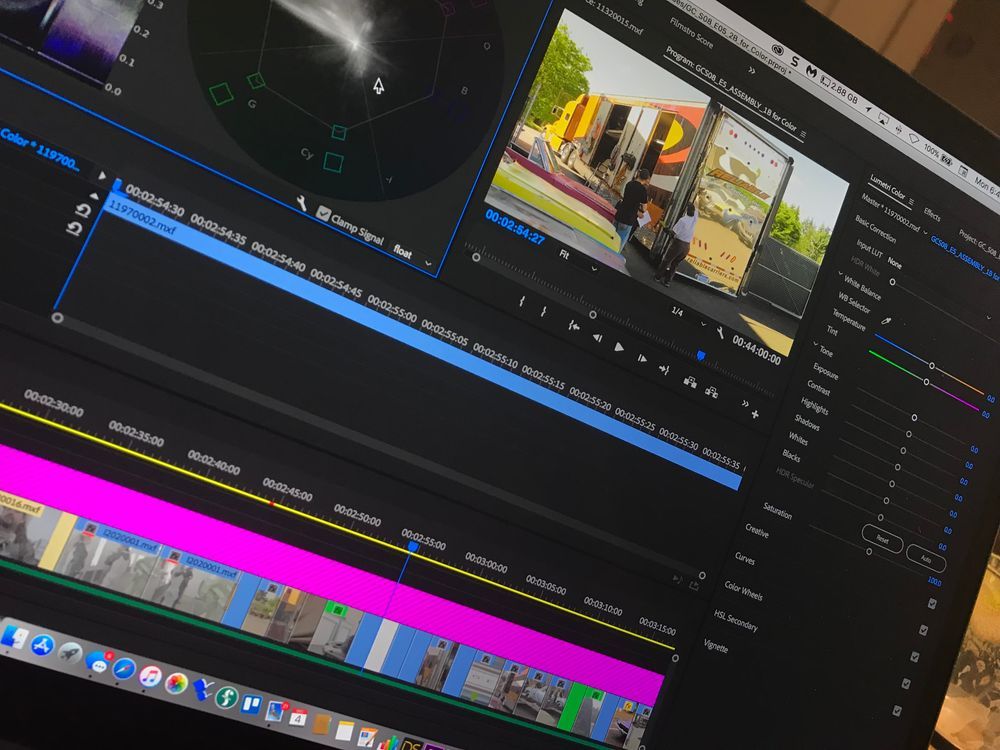Toggle the HSL Secondary section checkbox
This screenshot has height=750, width=1000.
point(906,684)
